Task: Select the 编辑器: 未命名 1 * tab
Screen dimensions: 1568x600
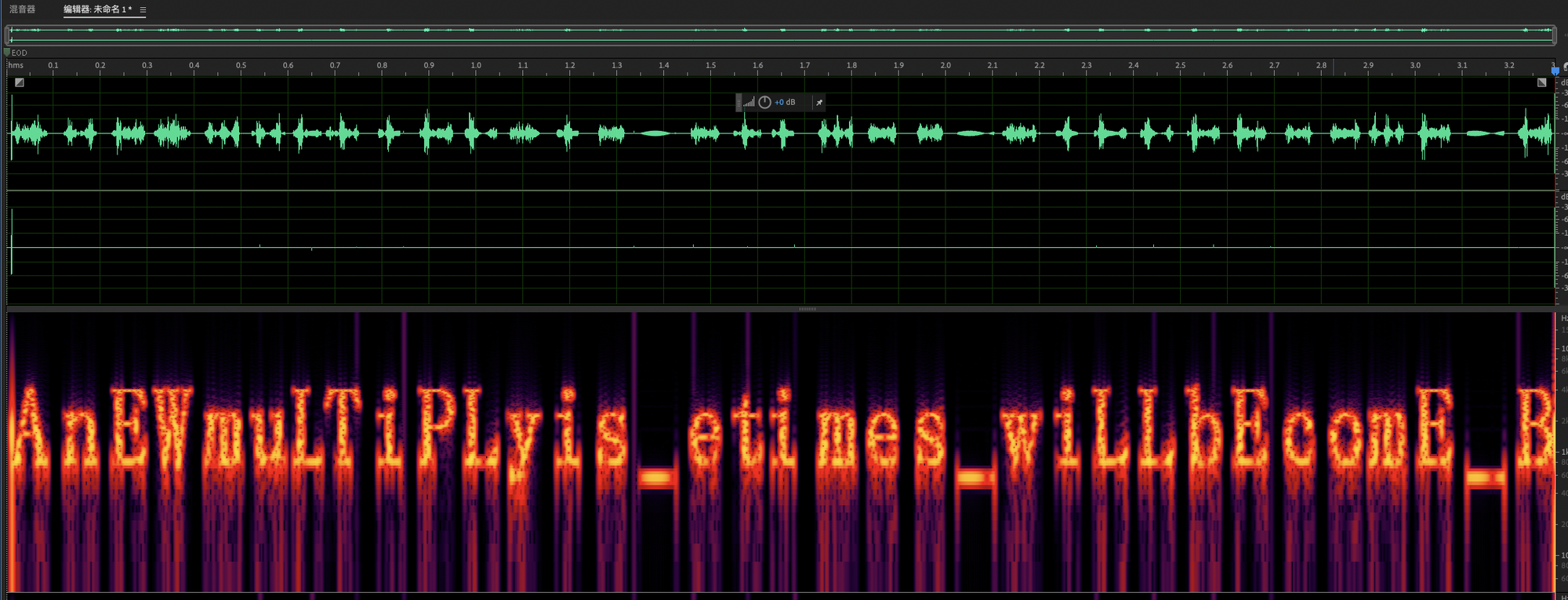Action: click(x=97, y=9)
